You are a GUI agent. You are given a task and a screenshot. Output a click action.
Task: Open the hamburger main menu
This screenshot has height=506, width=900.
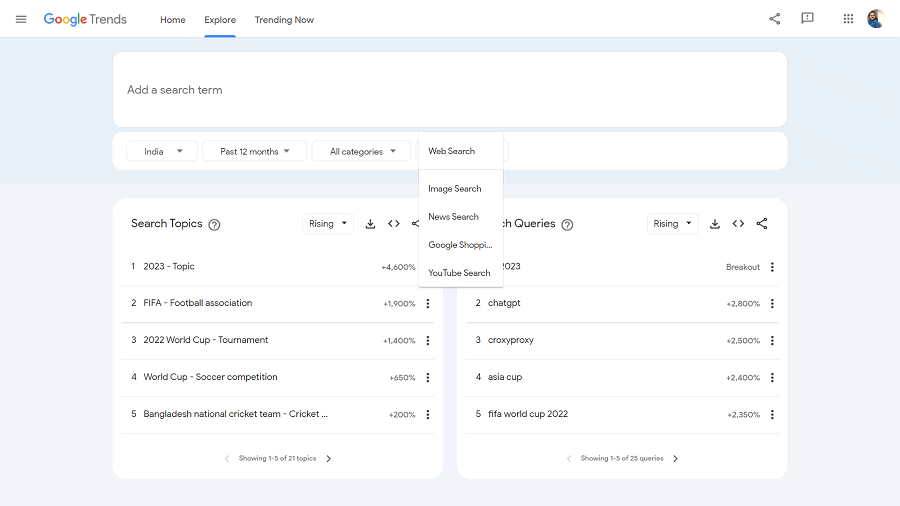(x=21, y=19)
